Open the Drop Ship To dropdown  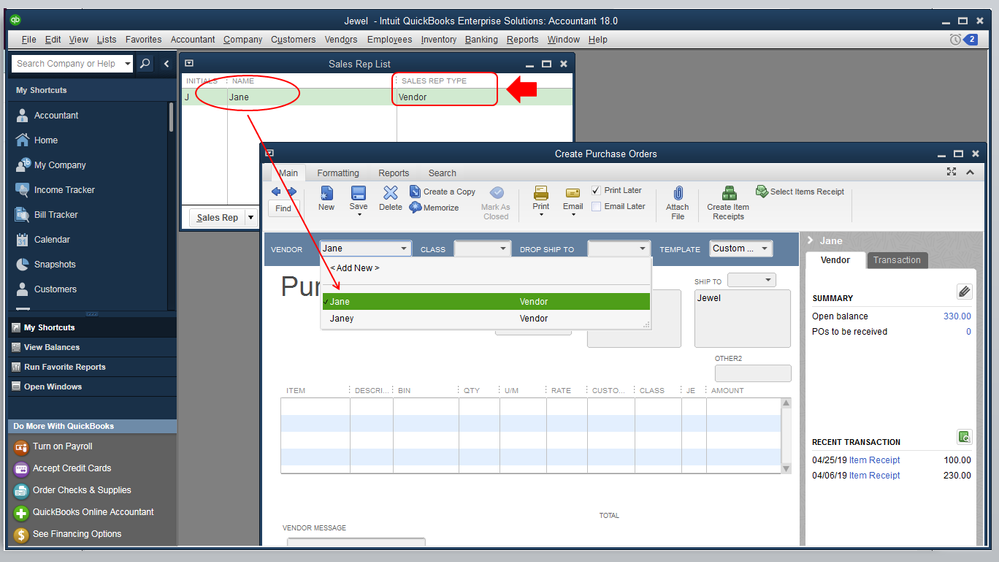point(642,249)
